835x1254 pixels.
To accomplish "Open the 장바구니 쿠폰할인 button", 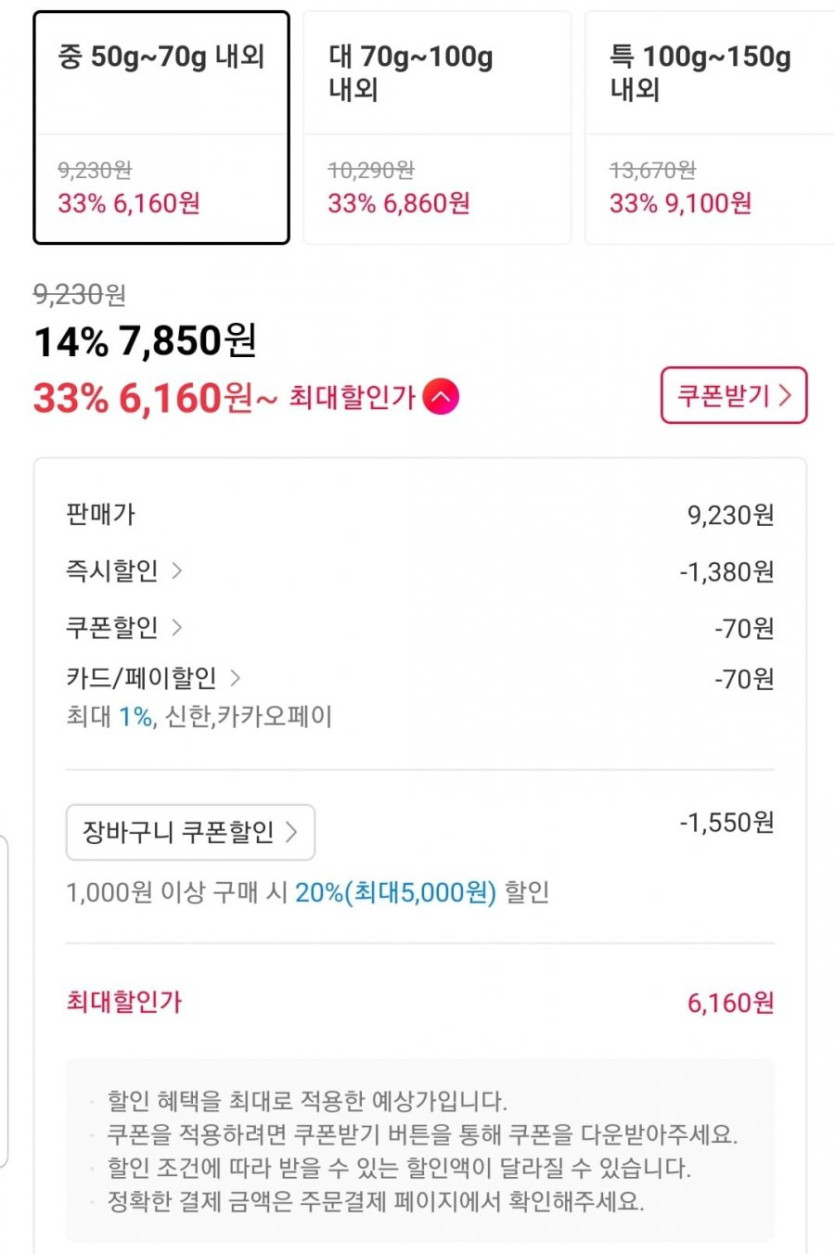I will pyautogui.click(x=190, y=832).
